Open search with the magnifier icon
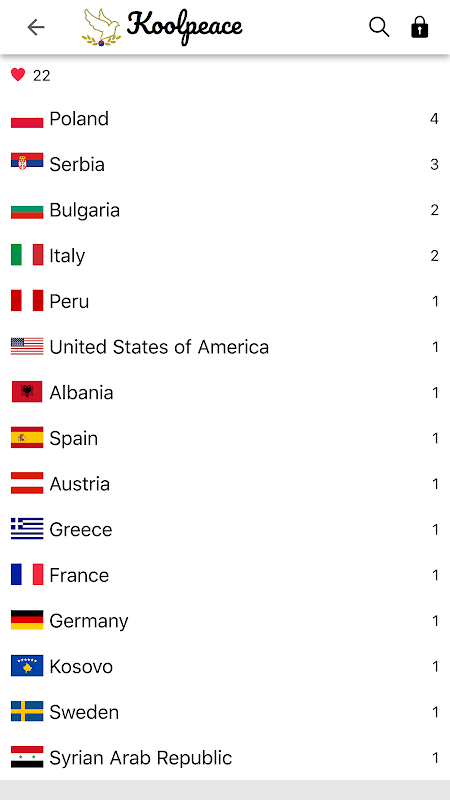 pyautogui.click(x=379, y=27)
